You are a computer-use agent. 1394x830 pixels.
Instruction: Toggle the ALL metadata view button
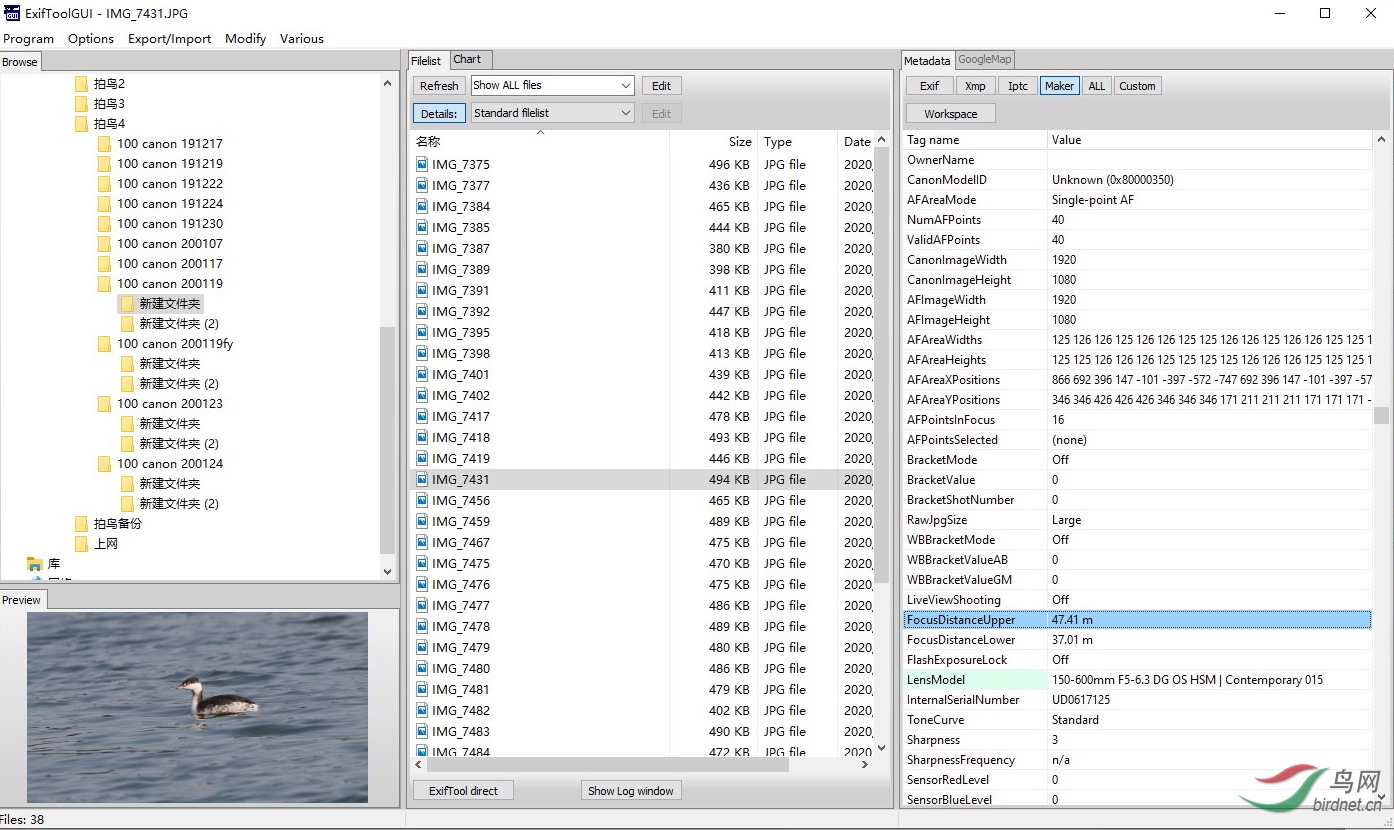[x=1097, y=86]
